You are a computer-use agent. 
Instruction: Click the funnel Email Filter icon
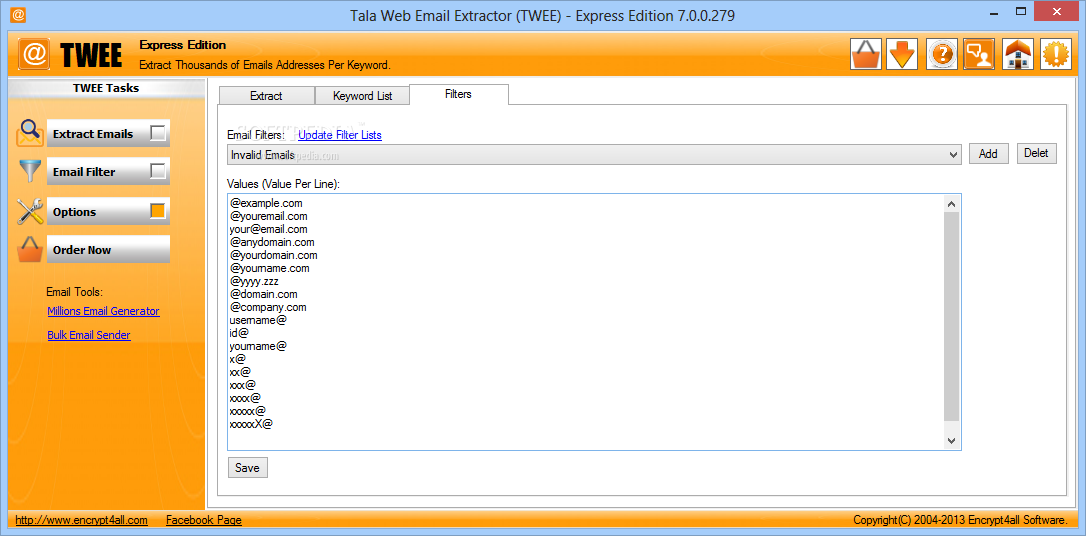(30, 171)
